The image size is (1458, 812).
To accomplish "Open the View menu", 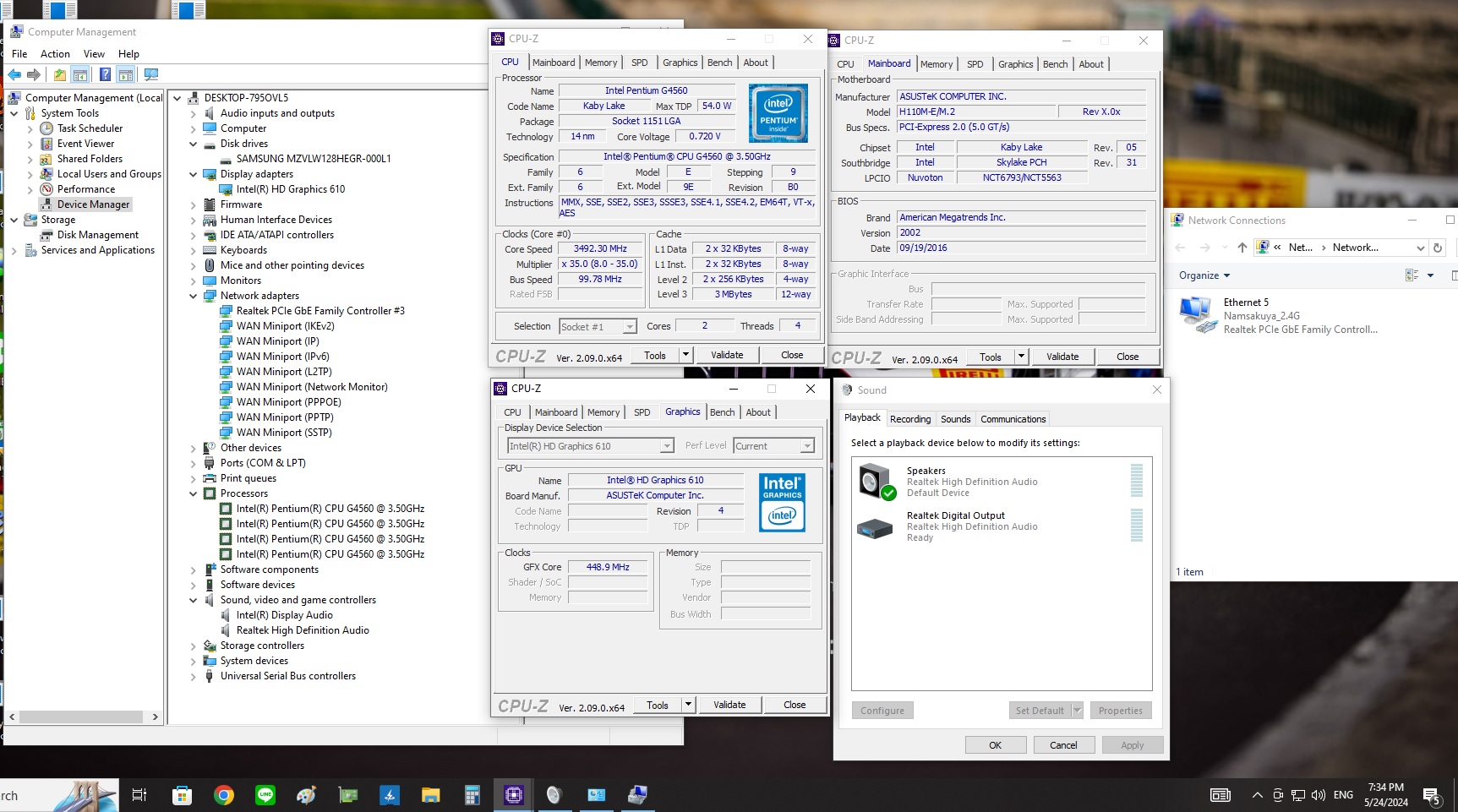I will [94, 53].
